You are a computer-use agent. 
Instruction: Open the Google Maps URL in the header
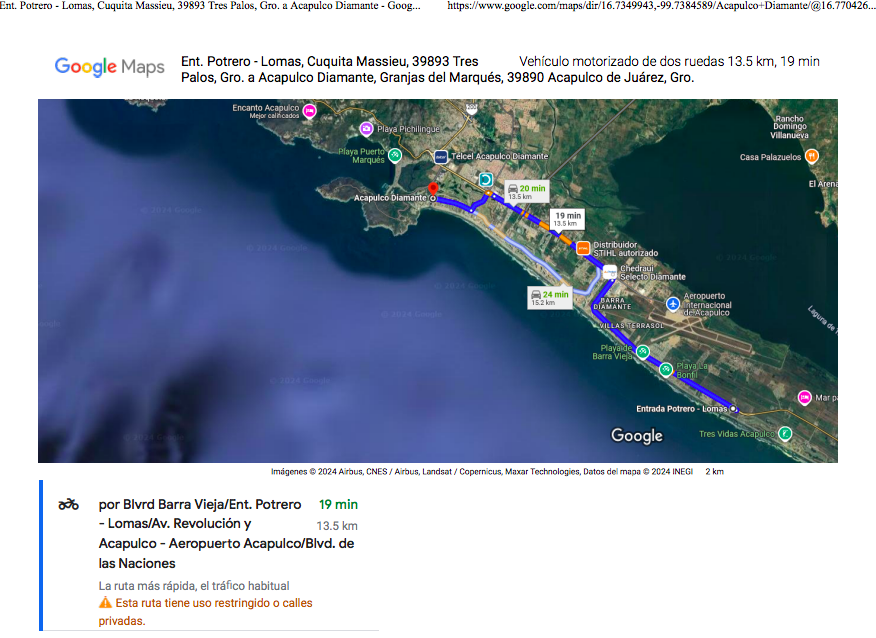(x=661, y=6)
